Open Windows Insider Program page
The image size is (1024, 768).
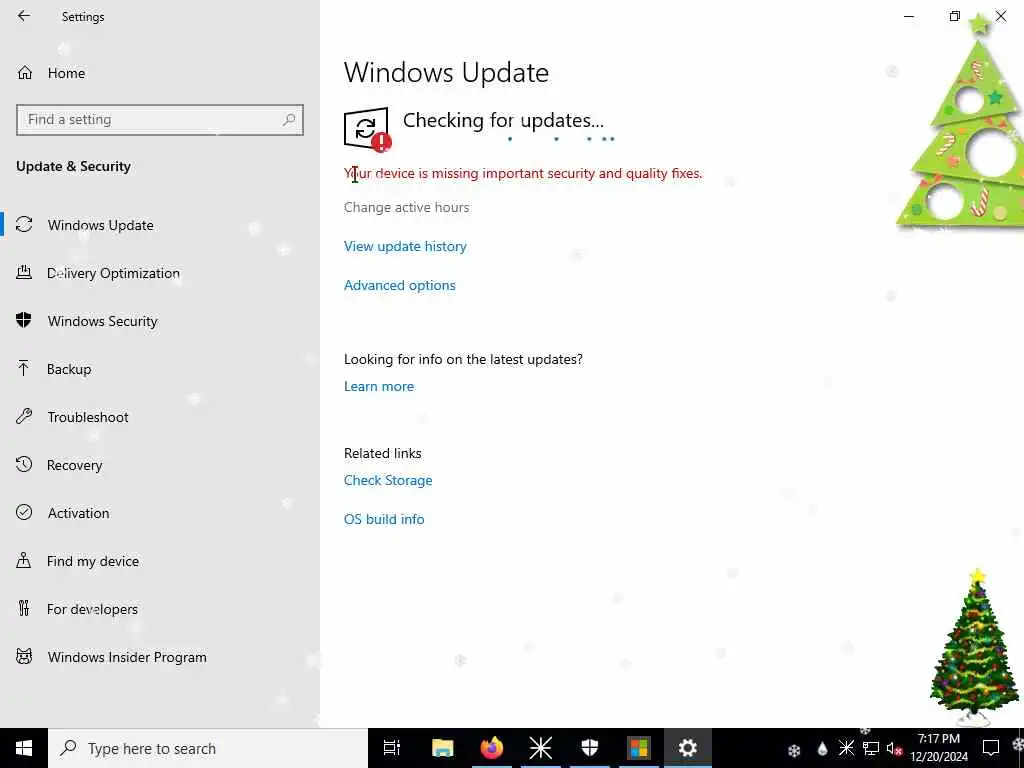[x=160, y=657]
